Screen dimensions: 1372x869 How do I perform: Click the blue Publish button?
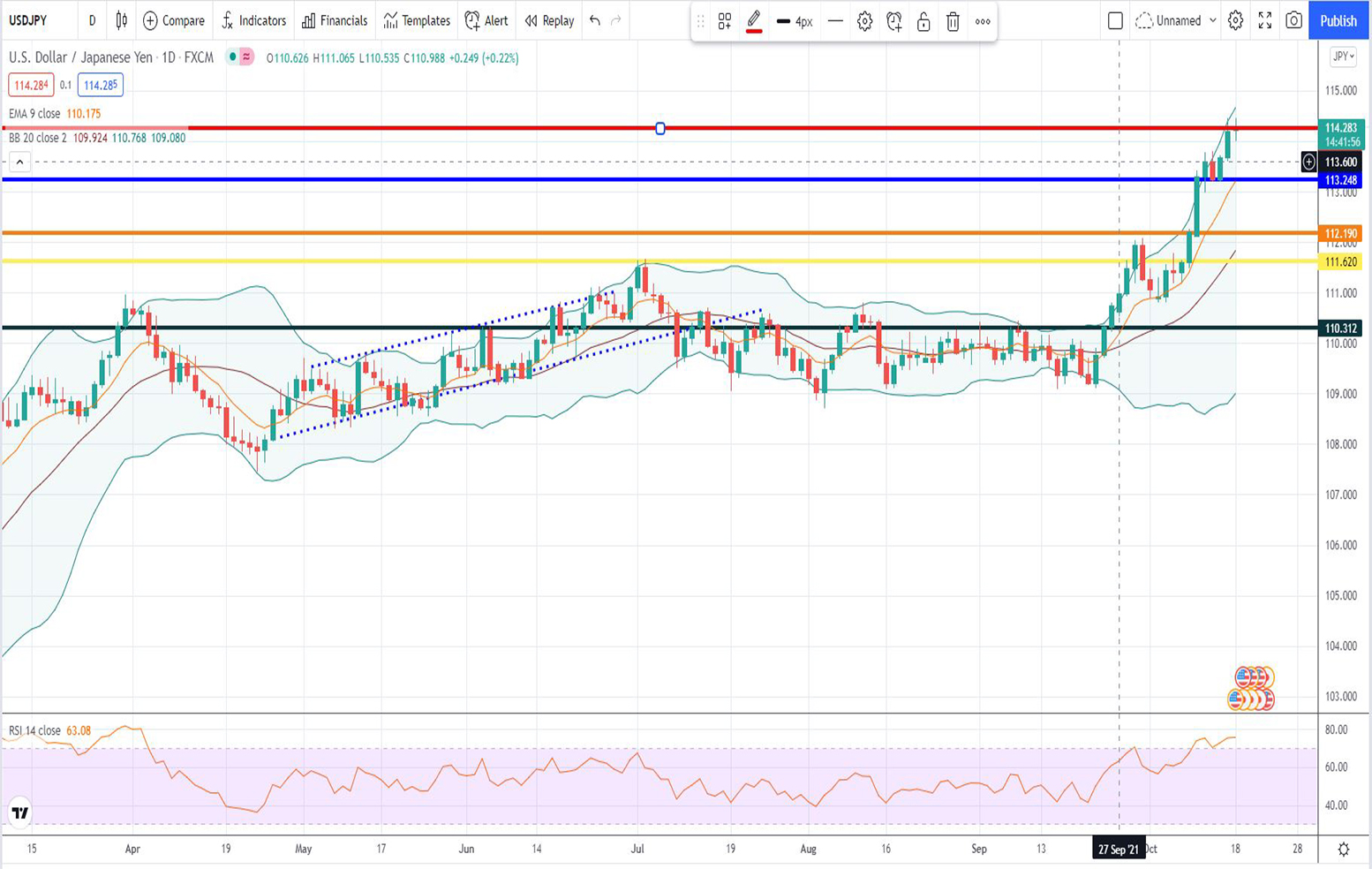coord(1338,20)
